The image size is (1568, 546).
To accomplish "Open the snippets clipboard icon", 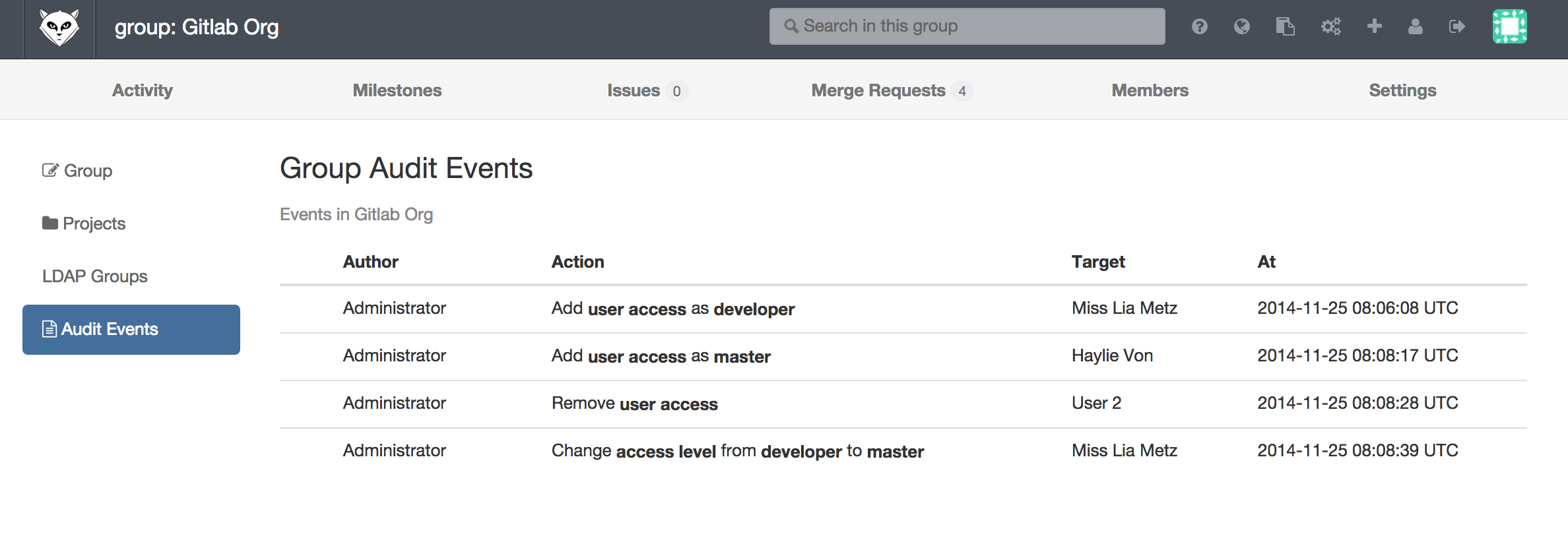I will pyautogui.click(x=1285, y=26).
